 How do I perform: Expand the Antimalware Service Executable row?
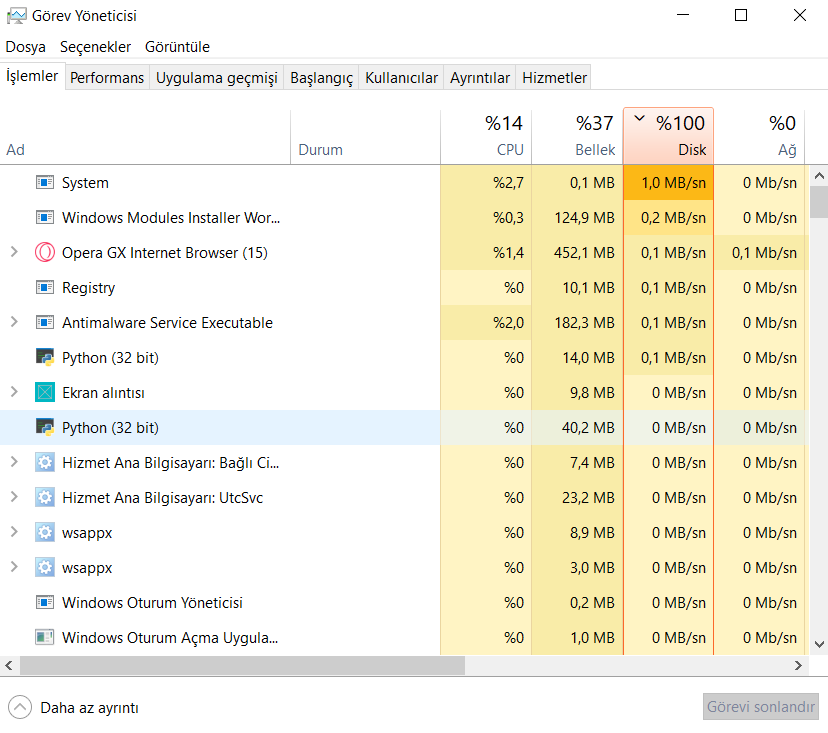pyautogui.click(x=14, y=323)
